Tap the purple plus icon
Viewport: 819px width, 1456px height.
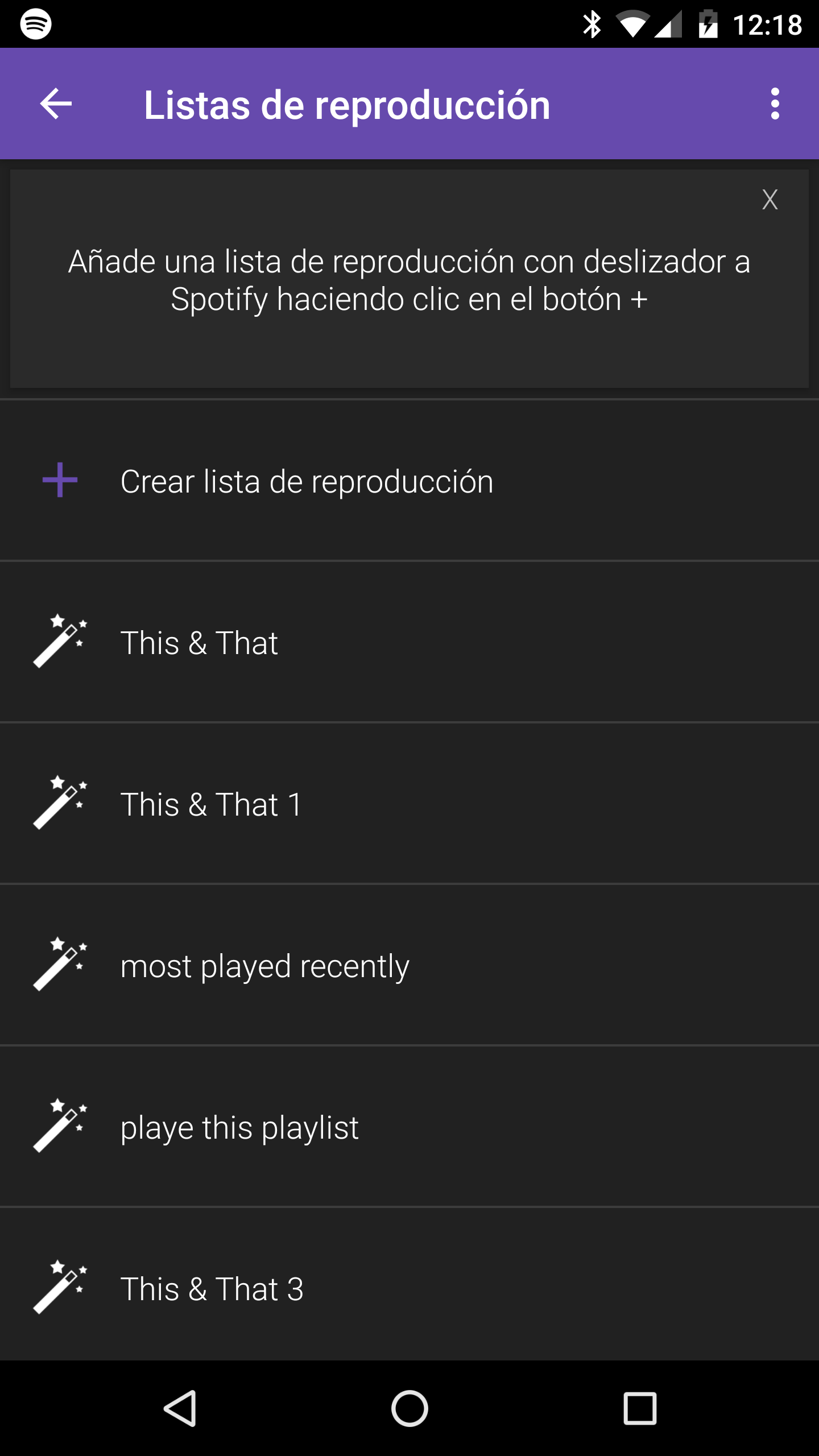(x=60, y=481)
